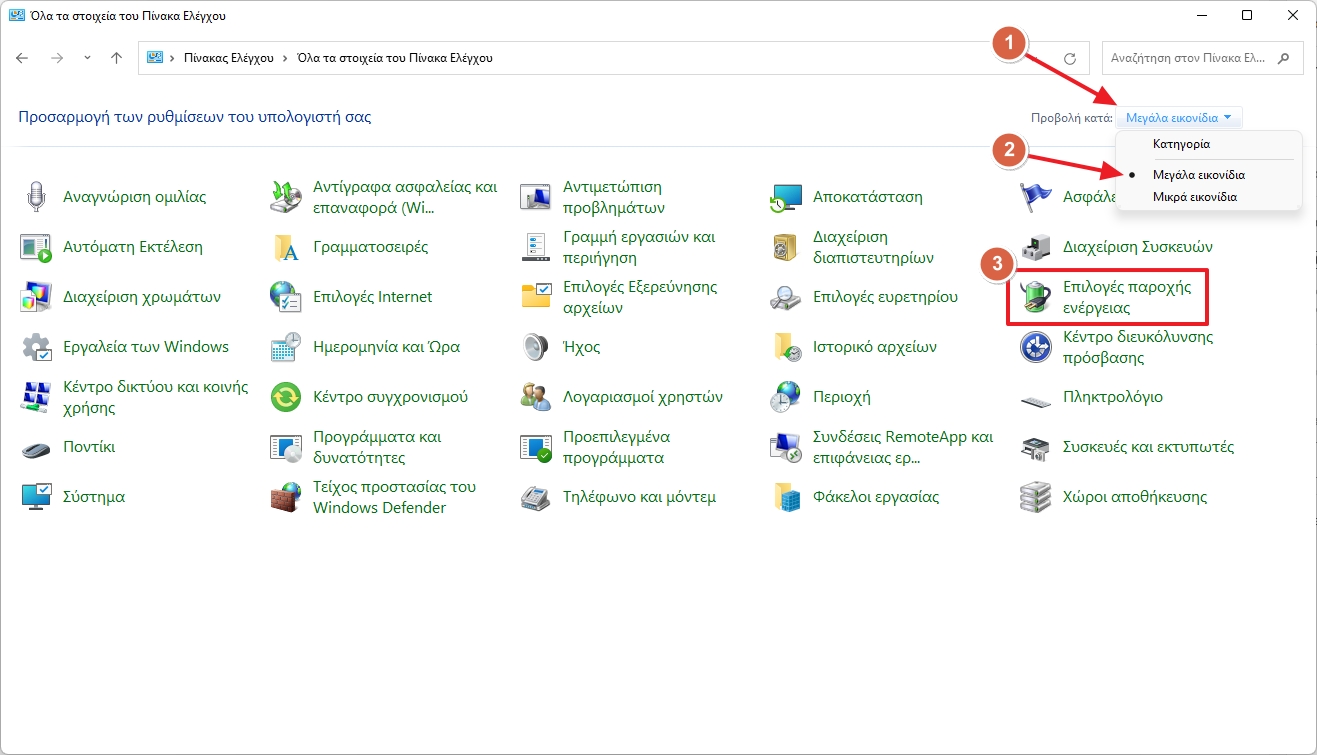
Task: Click the Τείχος προστασίας firewall icon
Action: click(x=286, y=497)
